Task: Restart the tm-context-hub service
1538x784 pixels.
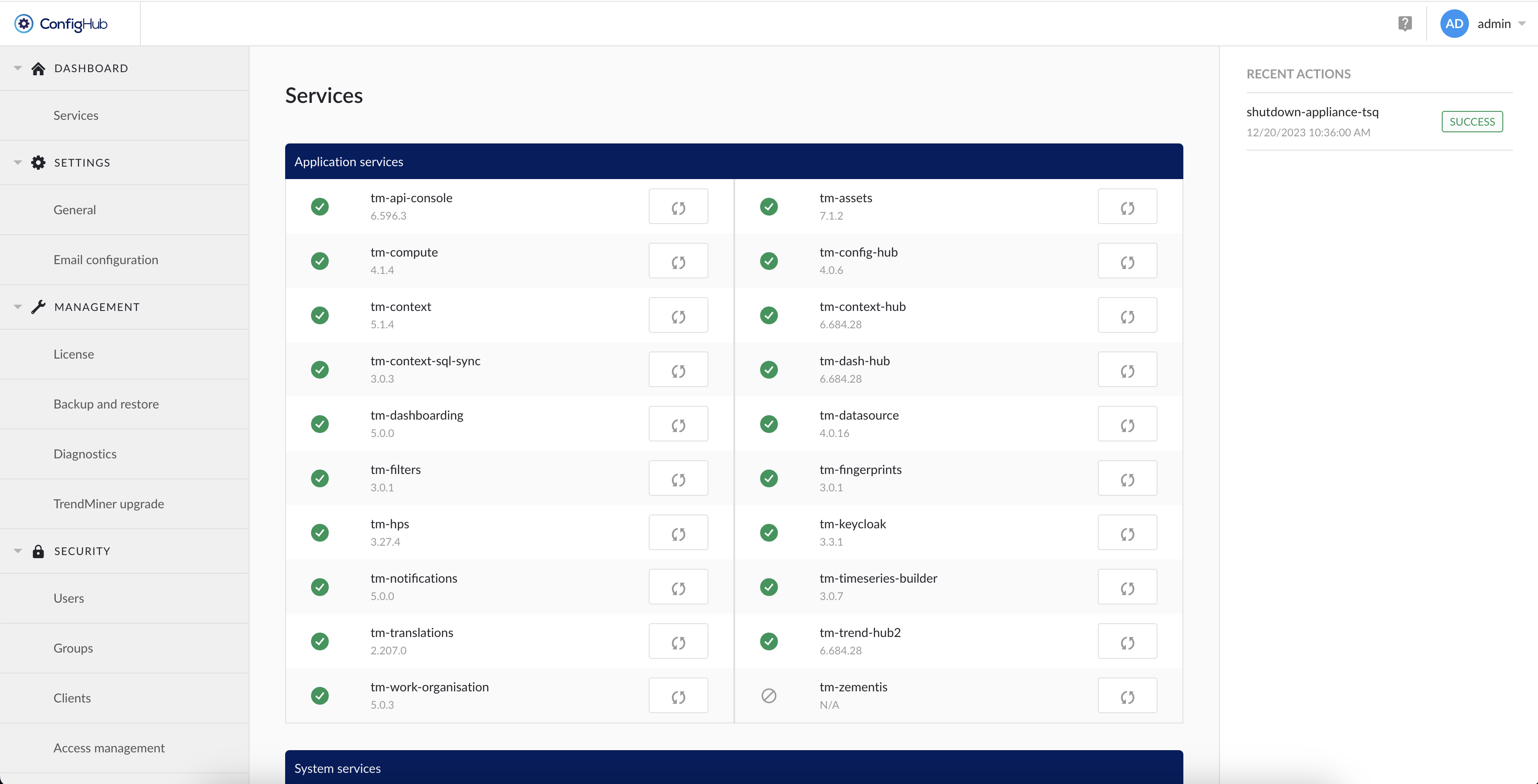Action: [x=1127, y=315]
